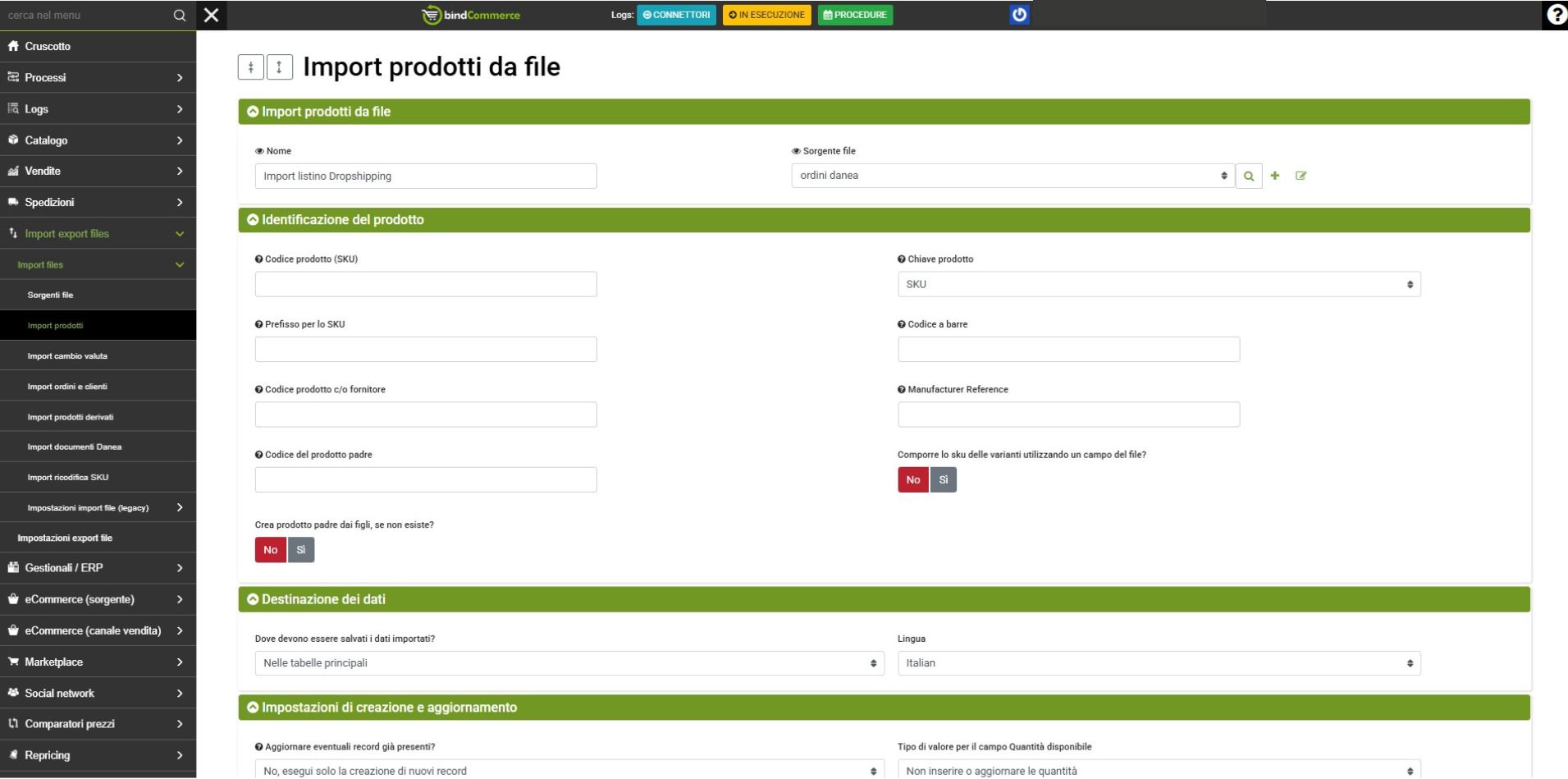Expand the Marketplace sidebar menu

point(98,662)
